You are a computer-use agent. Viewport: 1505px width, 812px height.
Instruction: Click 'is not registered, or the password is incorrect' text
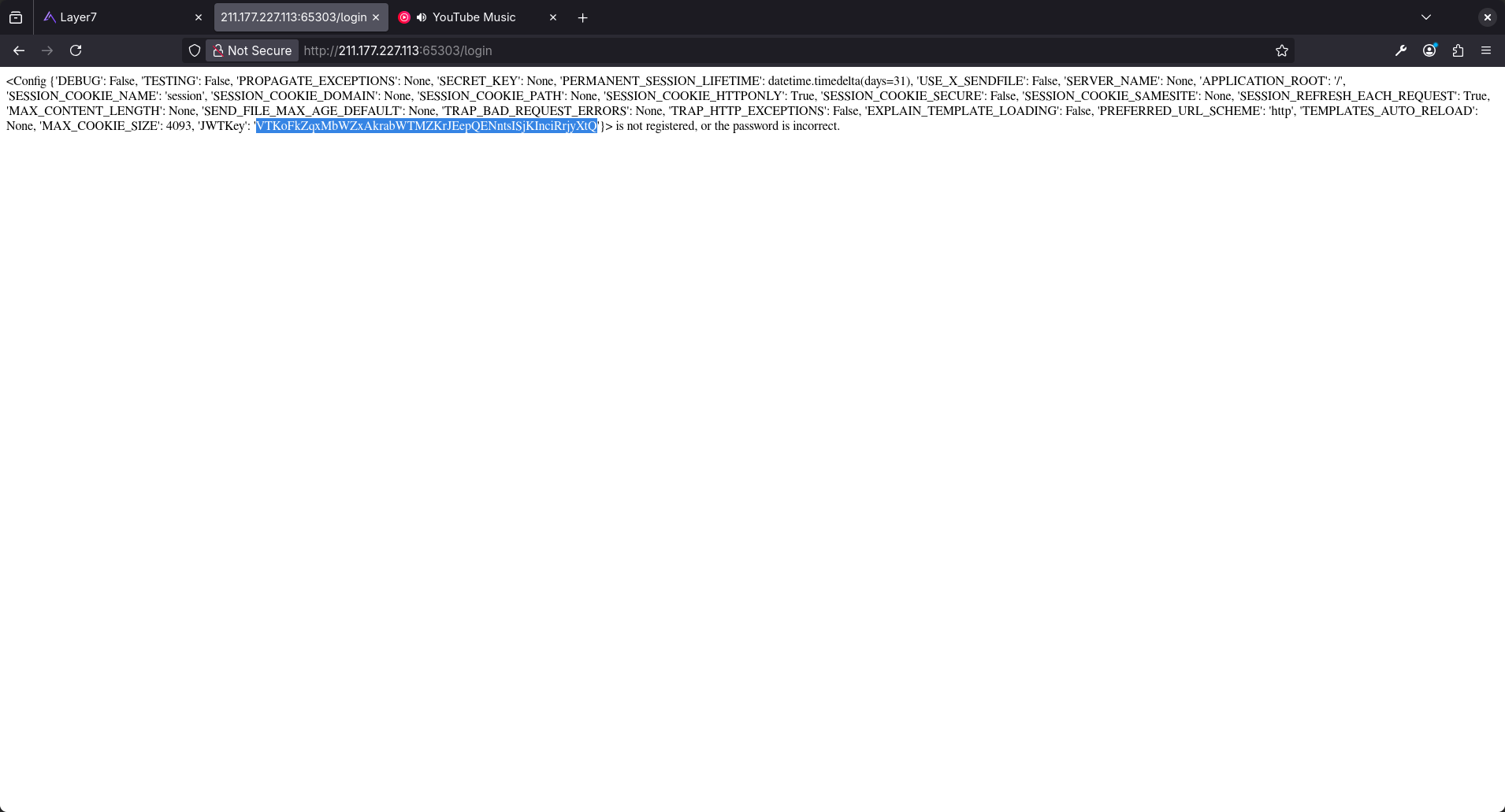pyautogui.click(x=727, y=126)
